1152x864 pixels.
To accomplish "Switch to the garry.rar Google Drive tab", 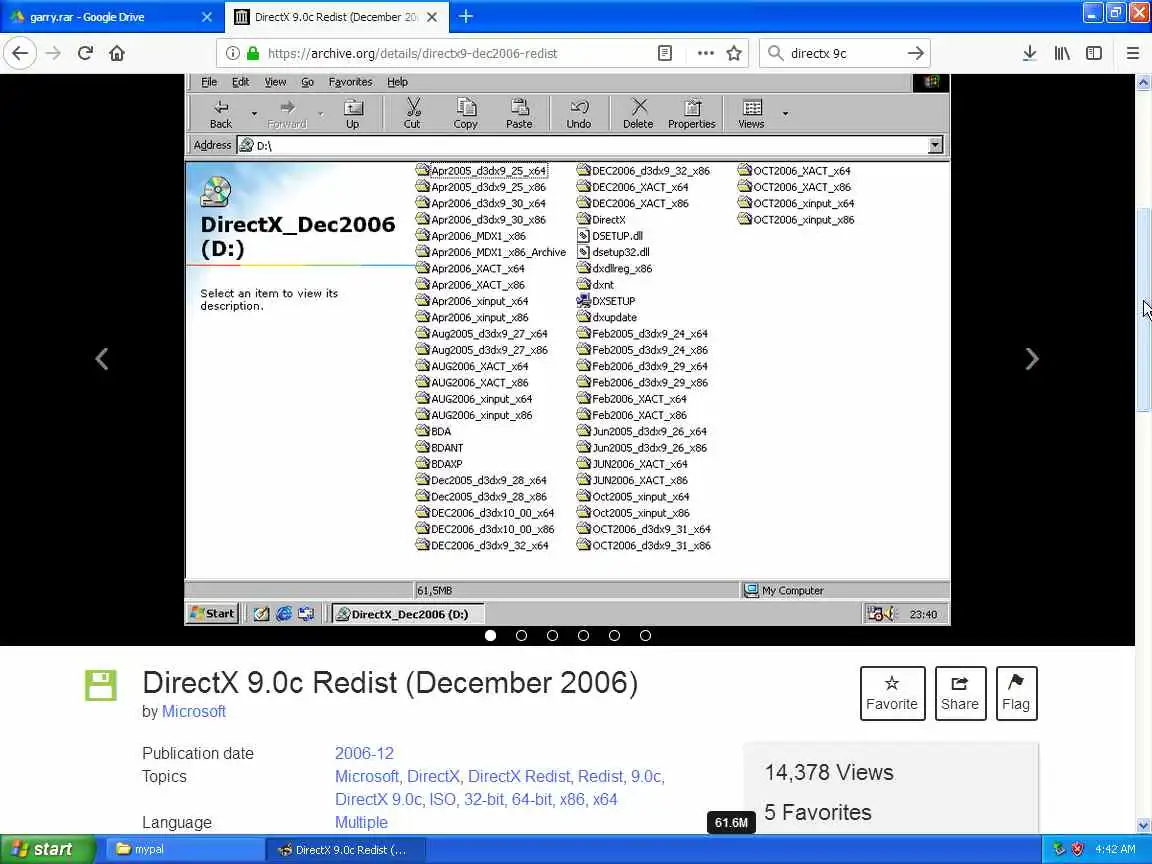I will pyautogui.click(x=112, y=17).
